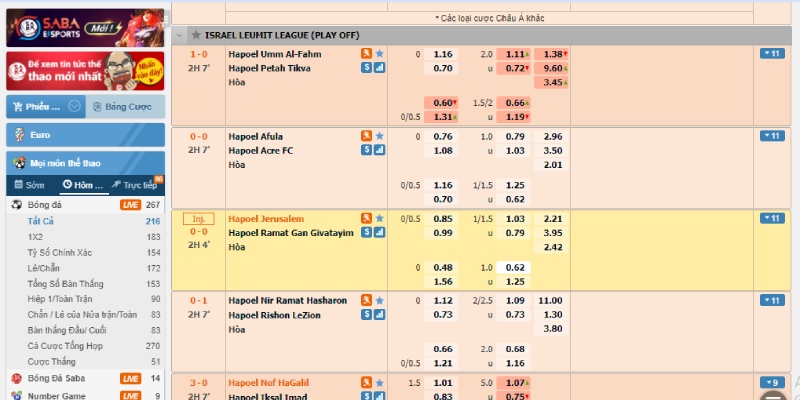The width and height of the screenshot is (800, 400).
Task: Toggle the favorite star for Hapoel Afula match
Action: (x=379, y=136)
